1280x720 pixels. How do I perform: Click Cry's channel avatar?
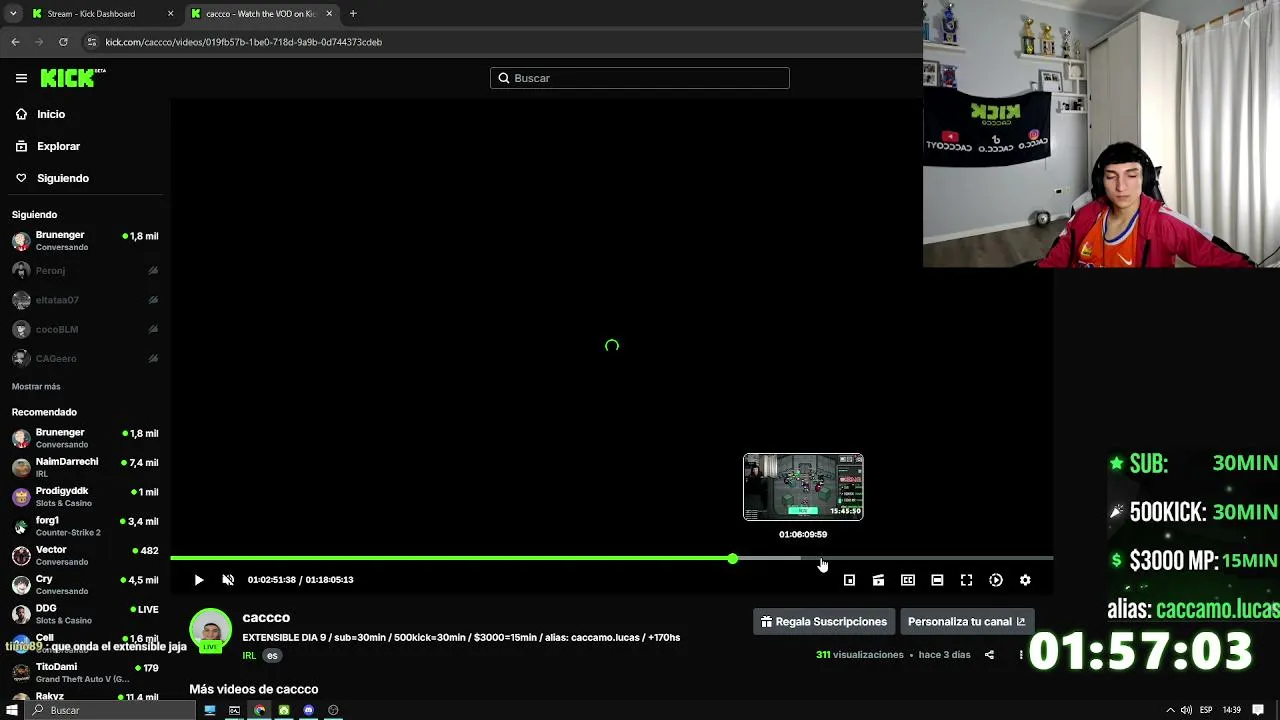[21, 585]
